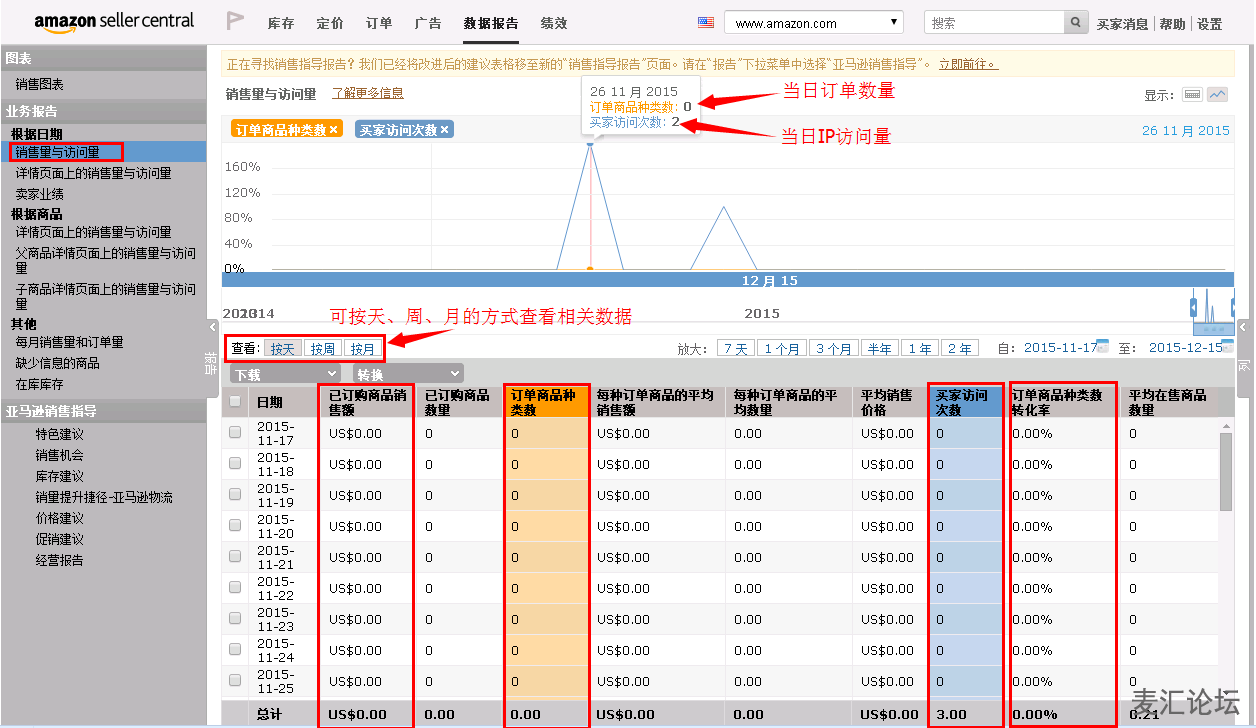Check the row for 2015-11-22
Image resolution: width=1256 pixels, height=728 pixels.
coord(235,587)
